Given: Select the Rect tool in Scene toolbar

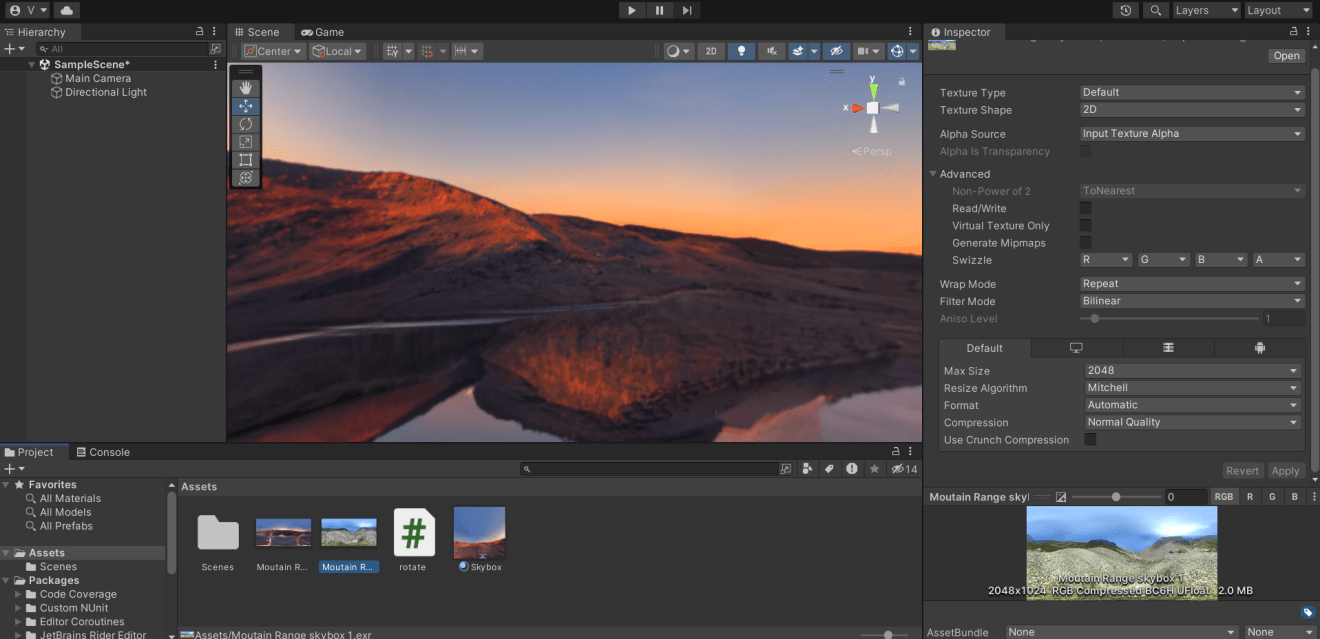Looking at the screenshot, I should [246, 160].
